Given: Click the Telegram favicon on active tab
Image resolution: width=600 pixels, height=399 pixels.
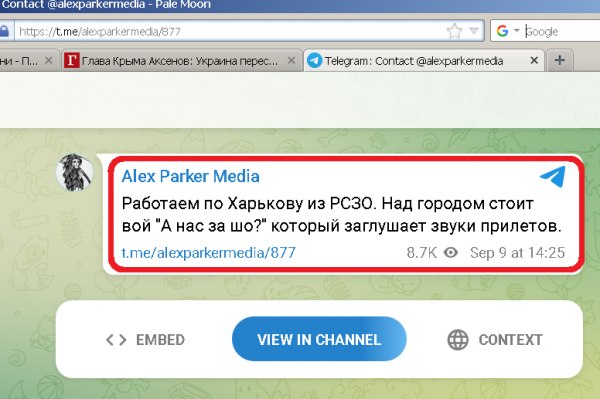Looking at the screenshot, I should (315, 60).
